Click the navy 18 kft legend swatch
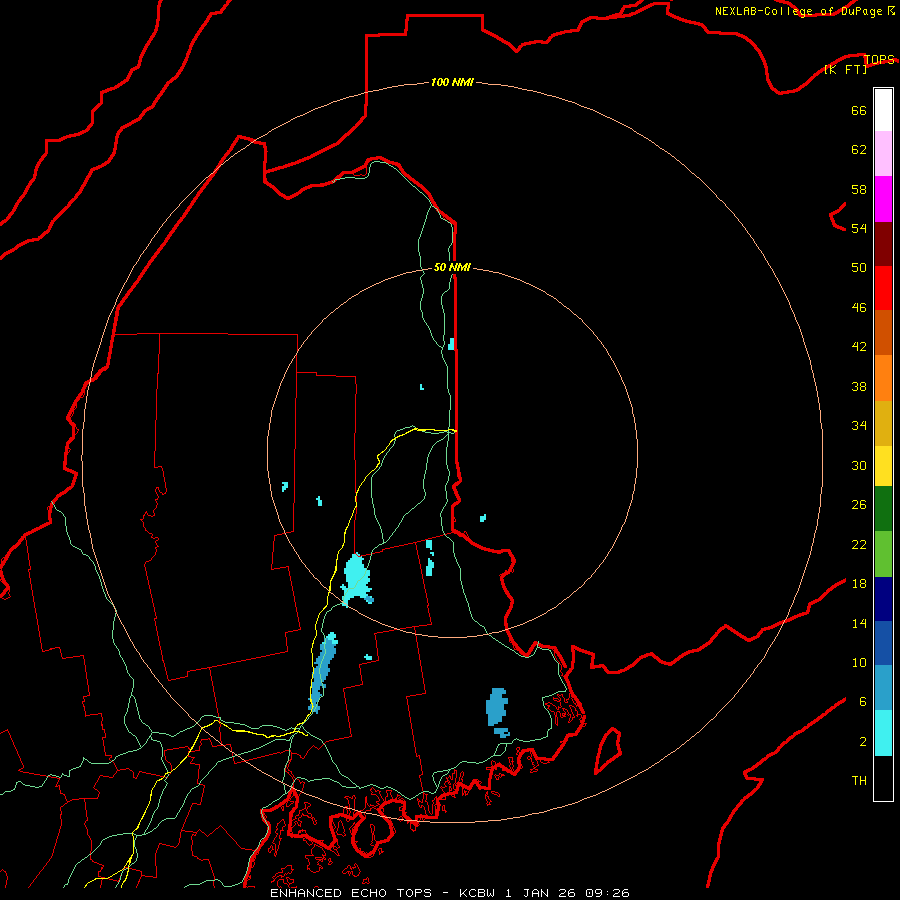The height and width of the screenshot is (900, 900). (x=883, y=599)
